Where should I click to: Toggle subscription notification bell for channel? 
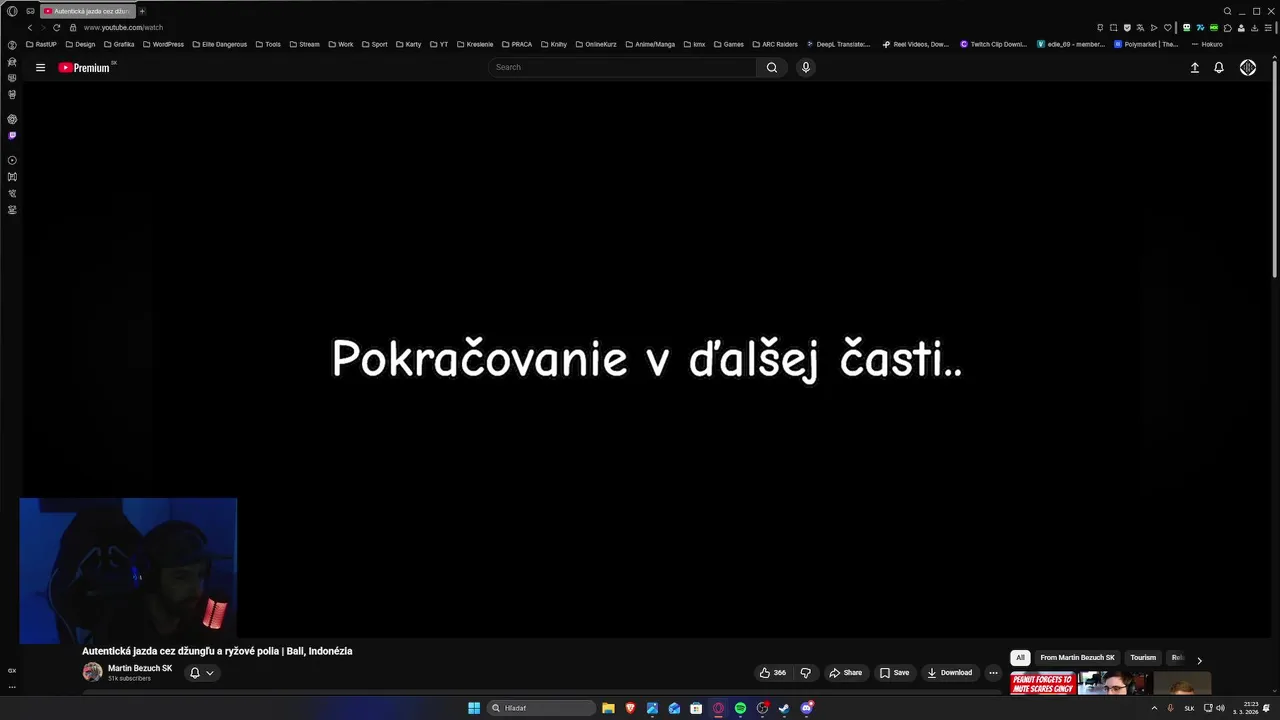point(195,673)
